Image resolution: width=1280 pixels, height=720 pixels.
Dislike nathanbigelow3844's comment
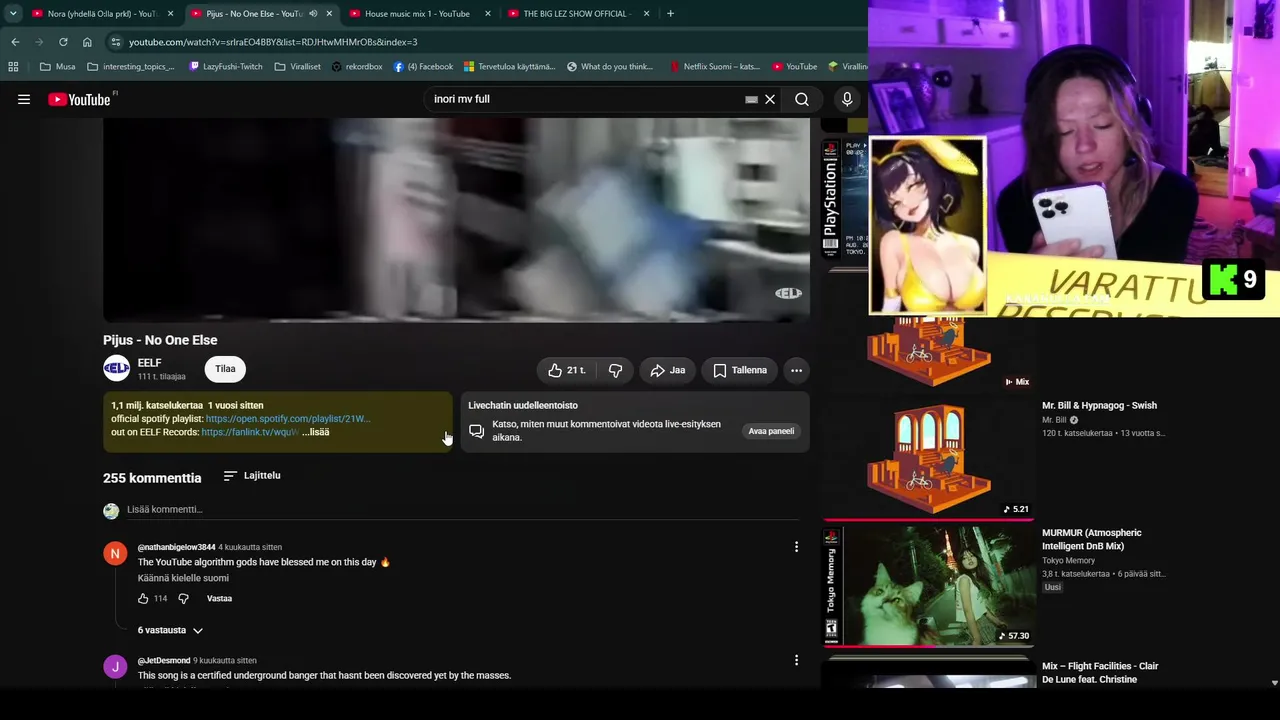[183, 598]
